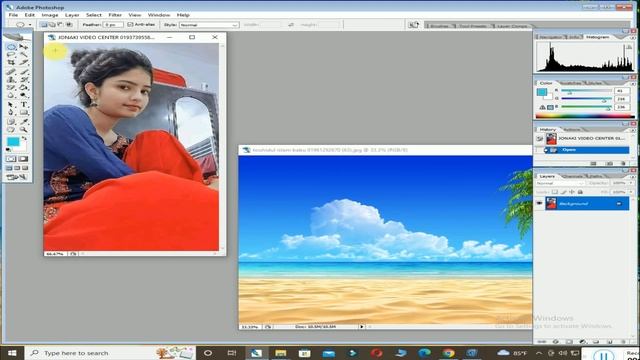Toggle Lock all padlock in Layers panel
The image size is (640, 360).
tap(580, 192)
